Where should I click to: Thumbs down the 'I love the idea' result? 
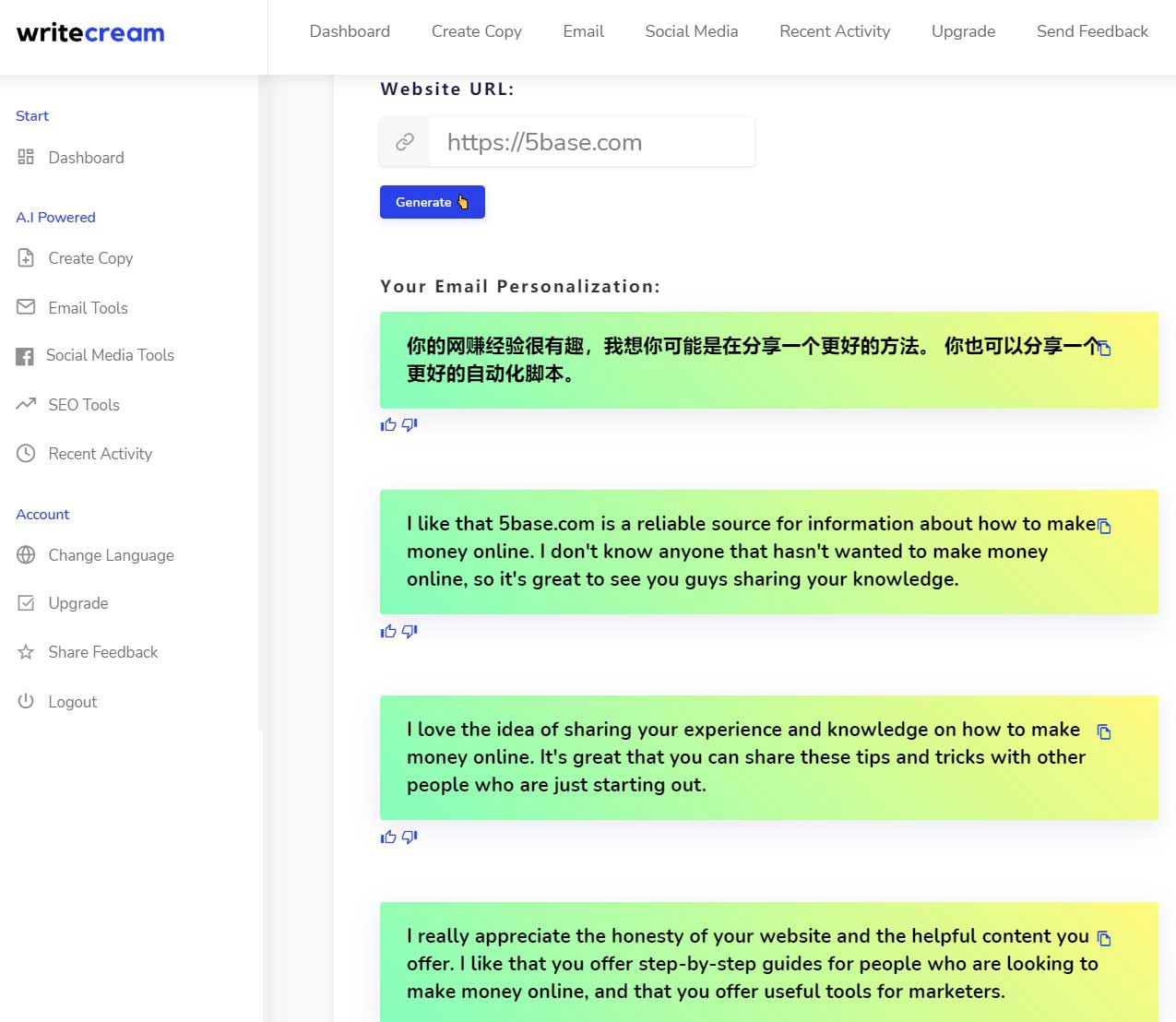point(410,838)
